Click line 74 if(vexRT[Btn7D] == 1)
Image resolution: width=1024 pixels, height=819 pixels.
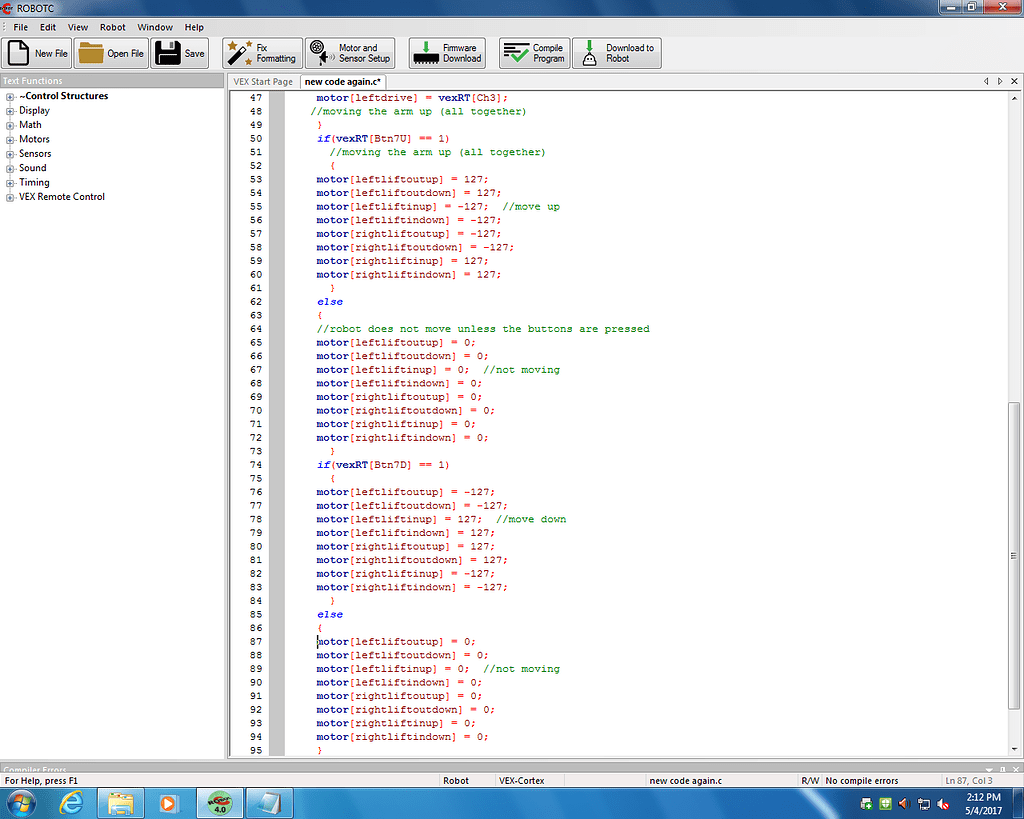[383, 465]
